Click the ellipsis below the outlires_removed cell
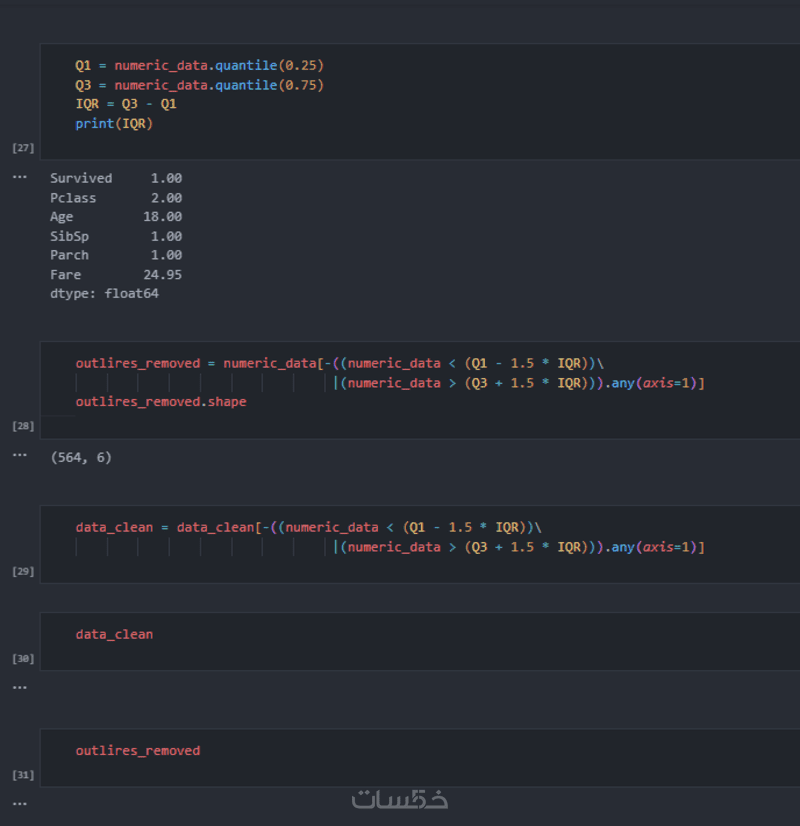The image size is (800, 826). coord(20,803)
